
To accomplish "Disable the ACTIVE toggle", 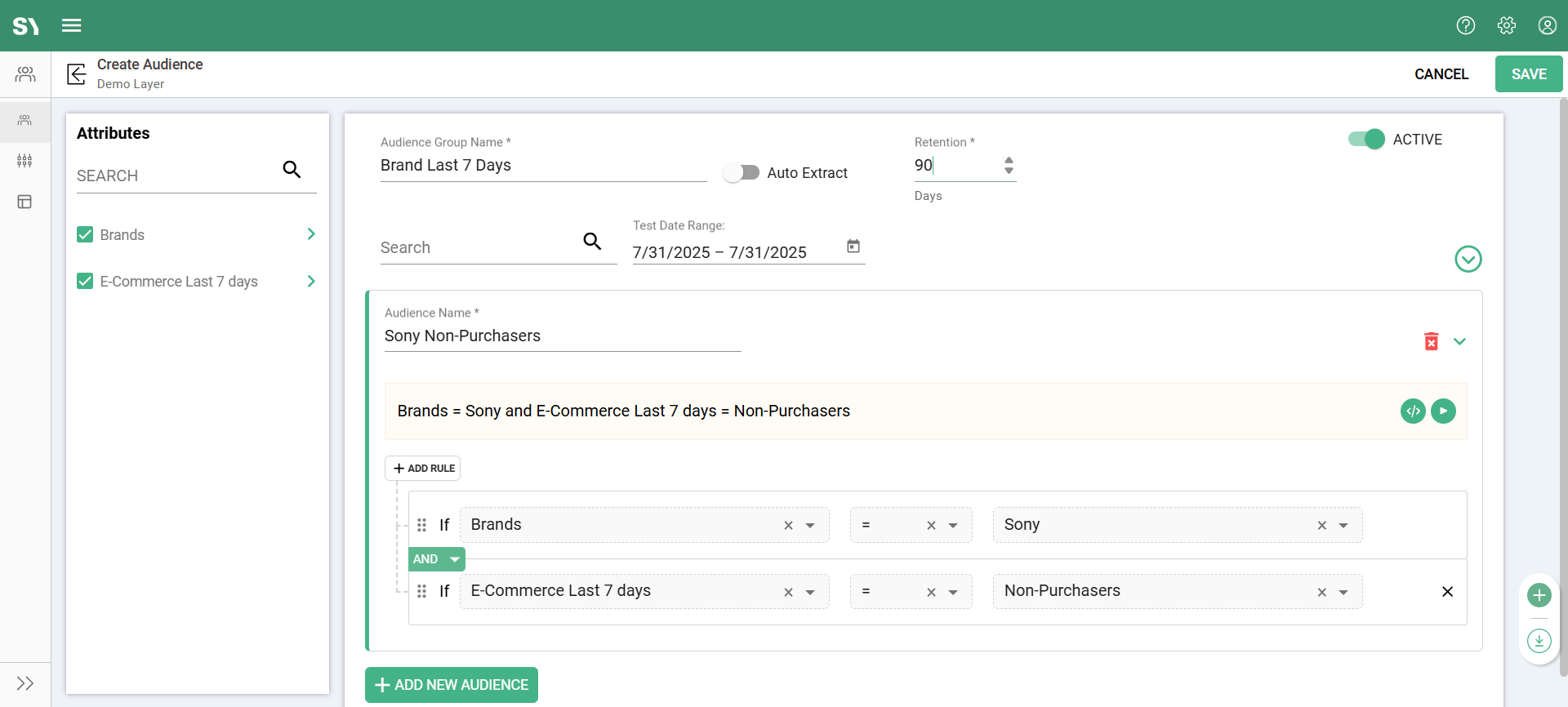I will (x=1366, y=140).
